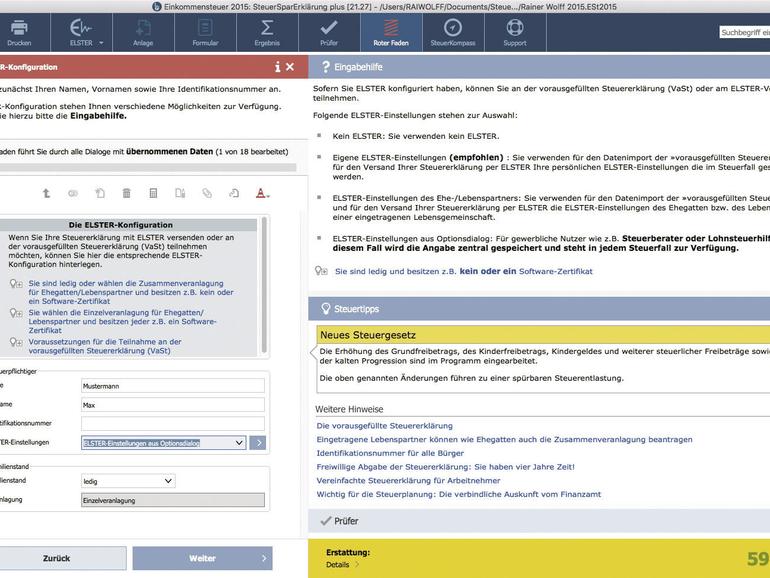The width and height of the screenshot is (770, 578).
Task: Open Erstattung Details link
Action: [x=342, y=565]
